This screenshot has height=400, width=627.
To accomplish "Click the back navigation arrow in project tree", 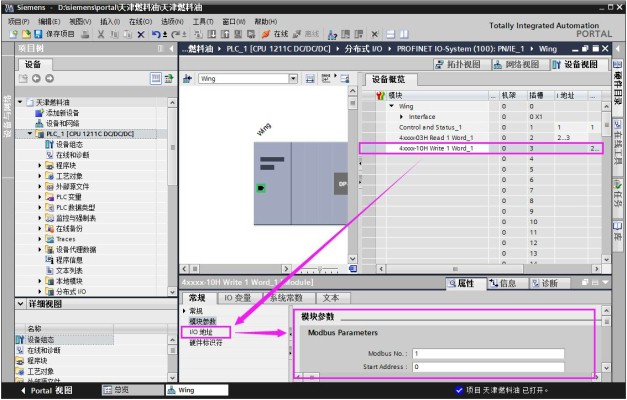I will (36, 78).
